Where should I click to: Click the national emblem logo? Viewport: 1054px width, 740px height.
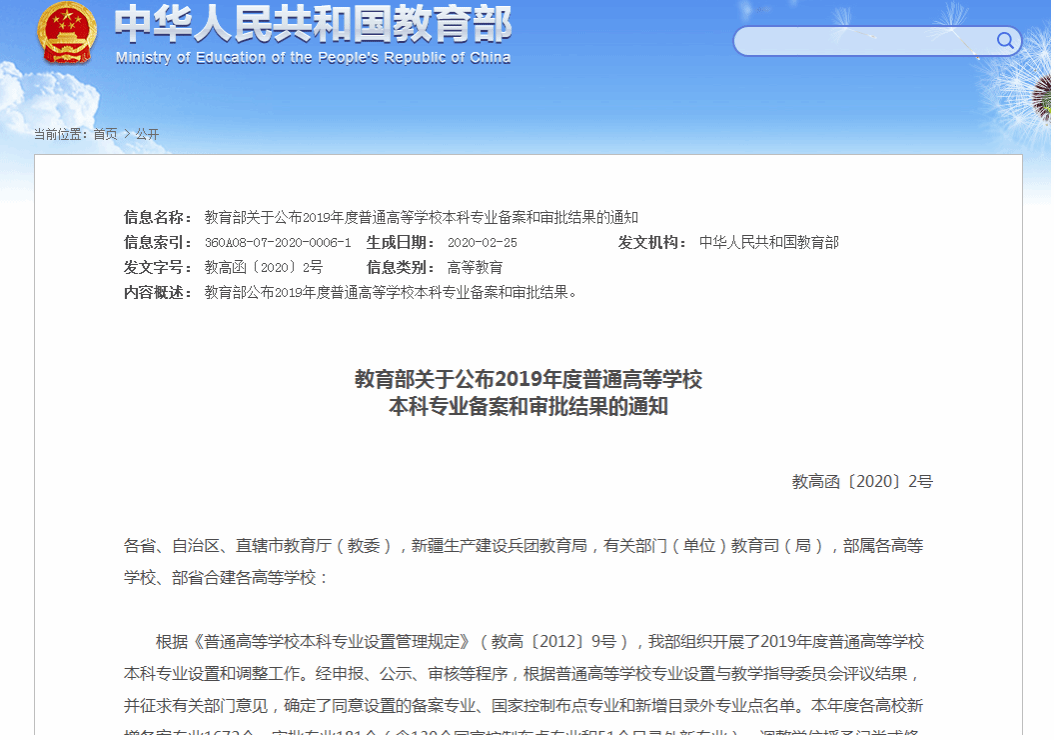point(67,34)
